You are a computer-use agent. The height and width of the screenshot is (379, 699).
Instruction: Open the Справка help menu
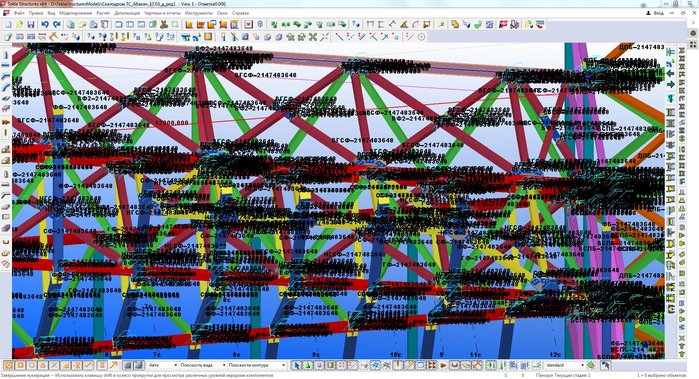(x=241, y=13)
